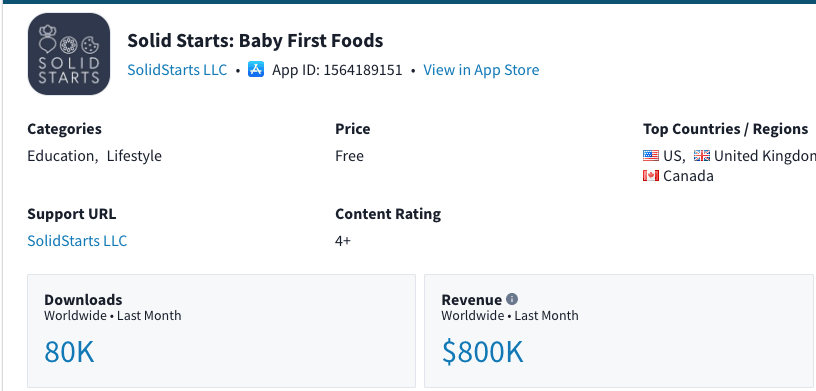Open the SolidStarts LLC support URL link

pyautogui.click(x=77, y=241)
